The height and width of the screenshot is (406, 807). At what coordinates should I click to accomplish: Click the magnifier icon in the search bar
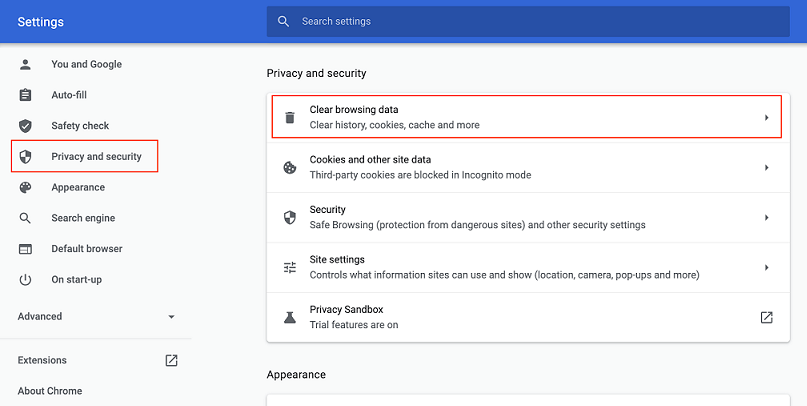(283, 21)
